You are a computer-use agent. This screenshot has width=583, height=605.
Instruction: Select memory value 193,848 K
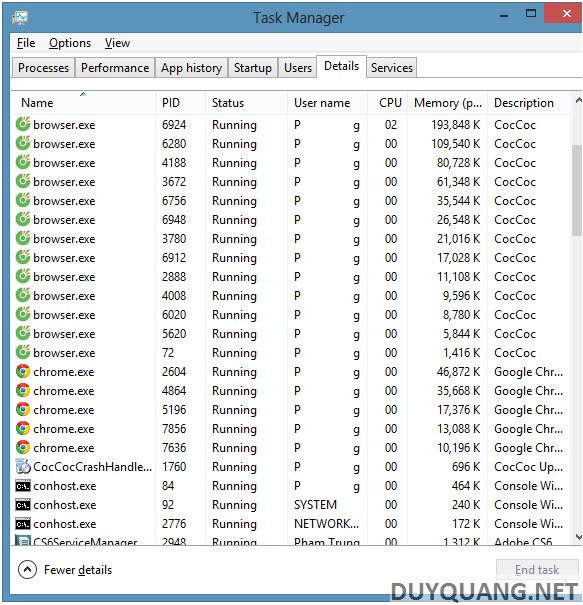(x=455, y=125)
